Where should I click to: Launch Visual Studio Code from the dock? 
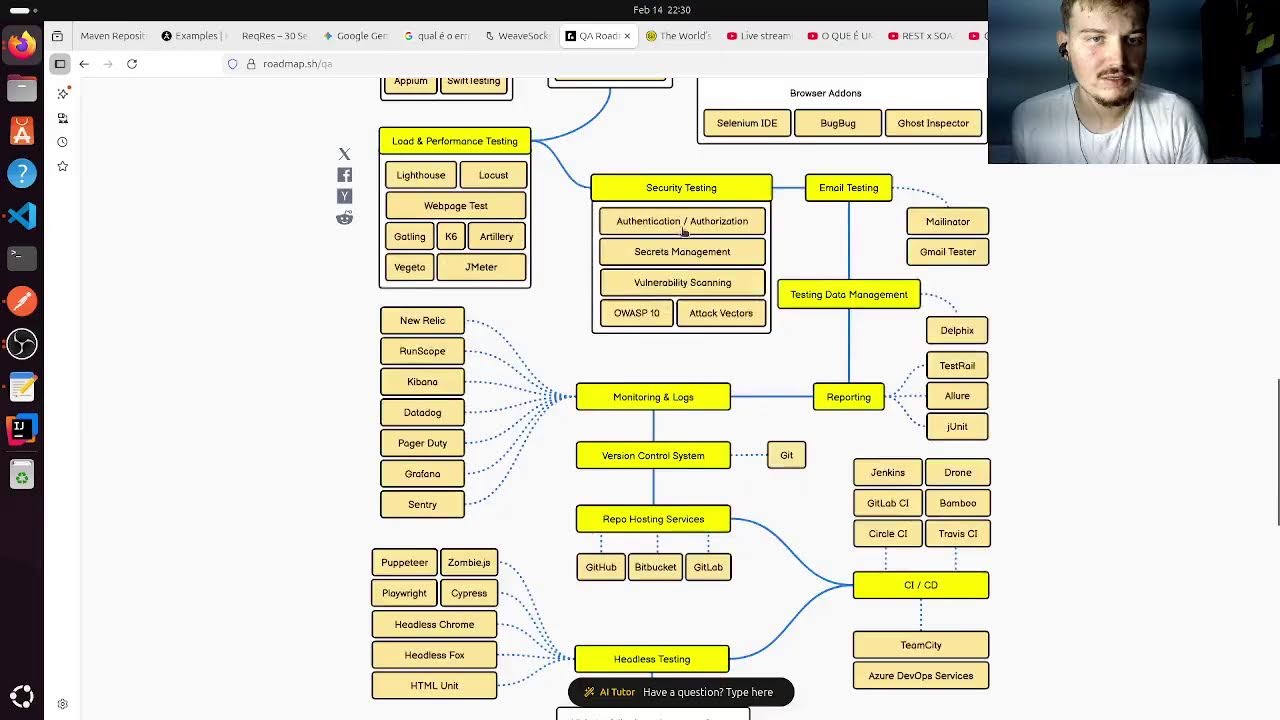(22, 215)
